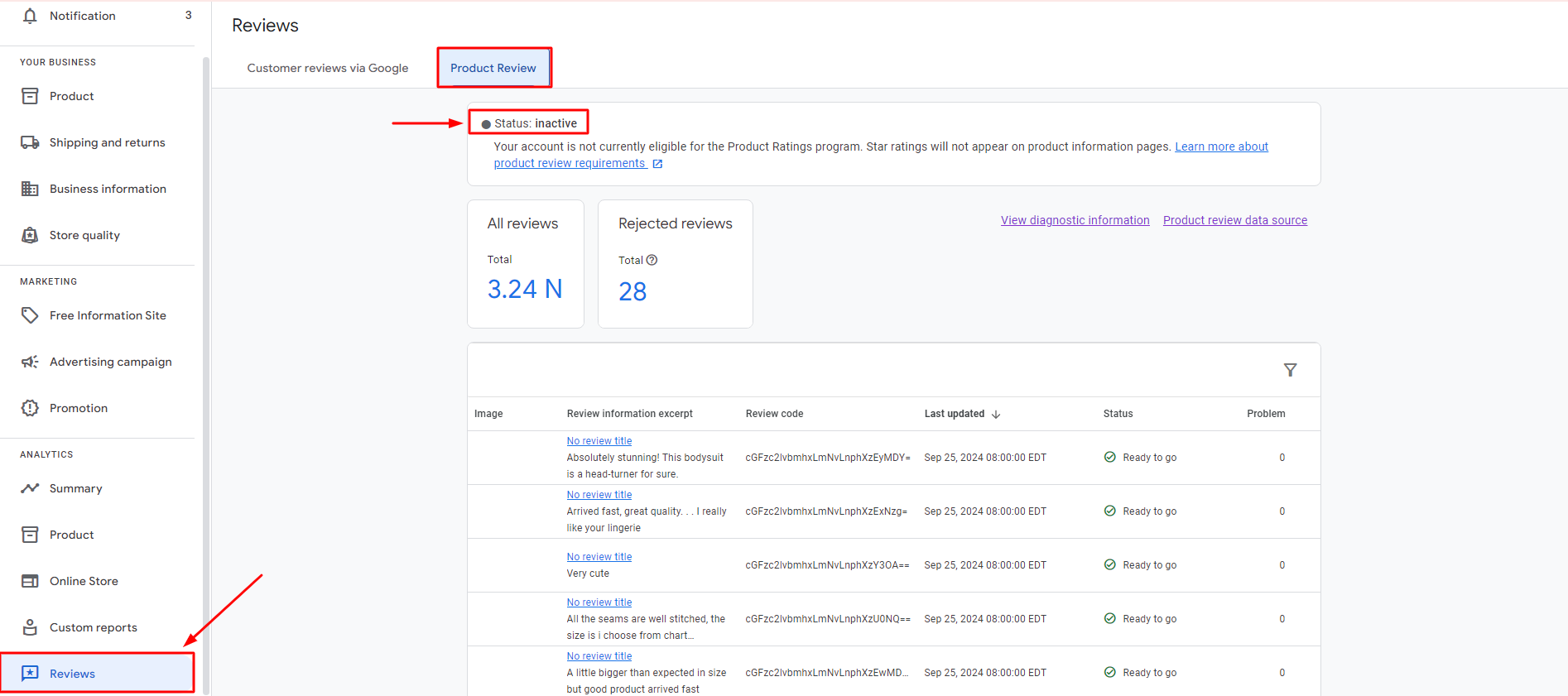The width and height of the screenshot is (1568, 696).
Task: Click the Analytics Product icon
Action: pyautogui.click(x=30, y=535)
